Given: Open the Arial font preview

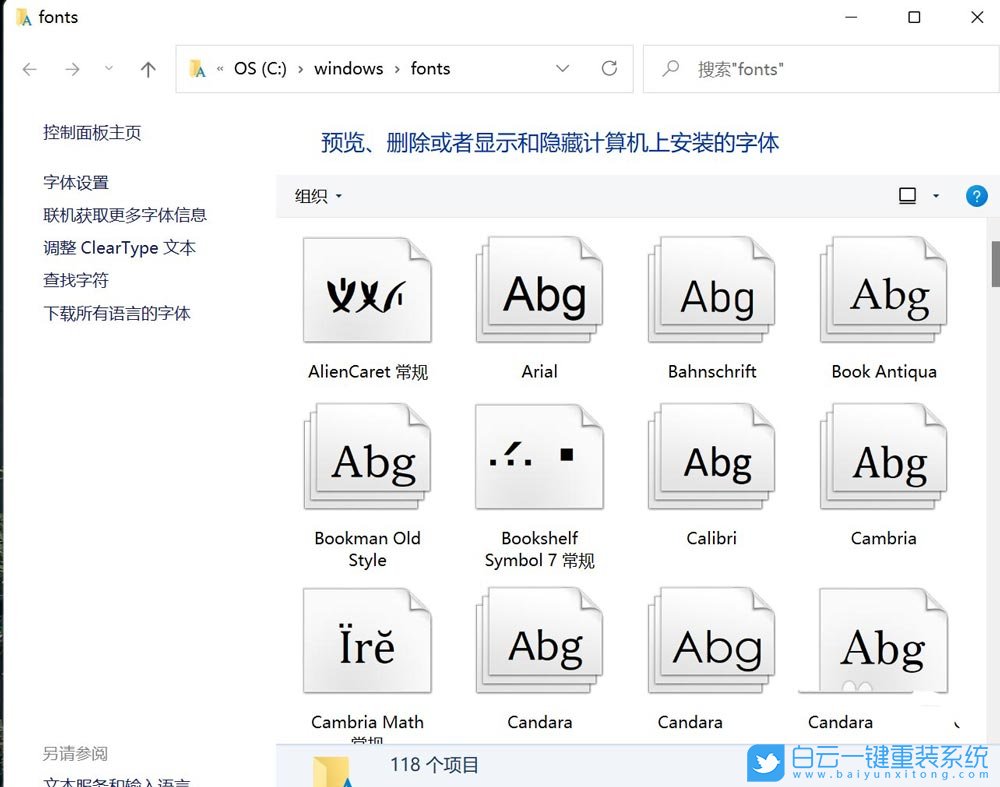Looking at the screenshot, I should click(x=539, y=290).
